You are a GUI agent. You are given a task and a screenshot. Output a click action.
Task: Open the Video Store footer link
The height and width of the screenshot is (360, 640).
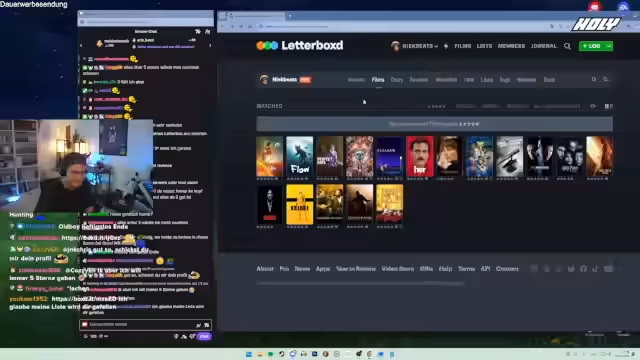point(398,269)
